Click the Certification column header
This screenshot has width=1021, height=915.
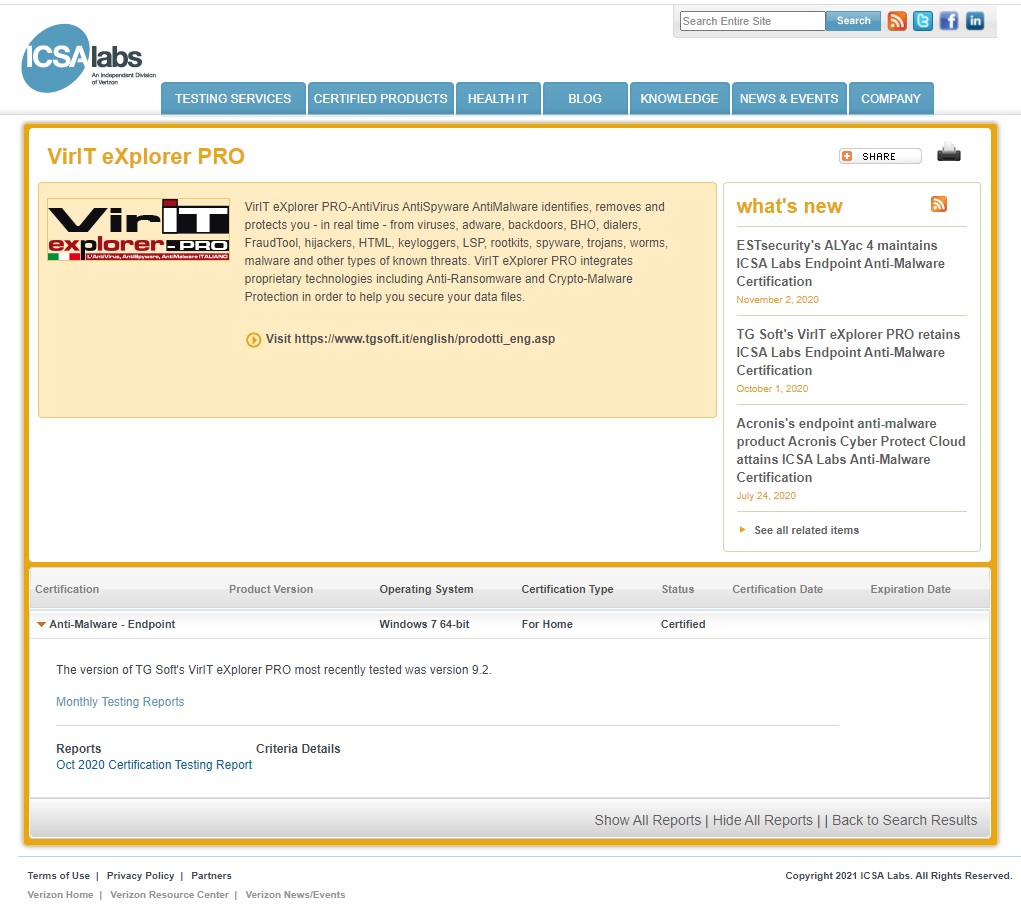(x=67, y=589)
